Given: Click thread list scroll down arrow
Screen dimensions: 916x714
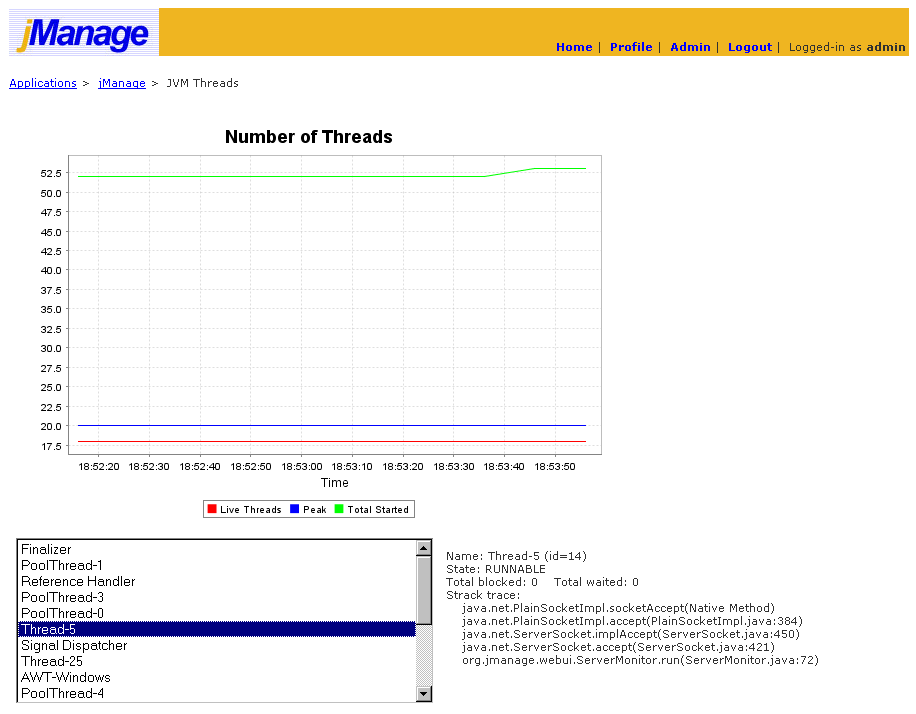Looking at the screenshot, I should 424,694.
